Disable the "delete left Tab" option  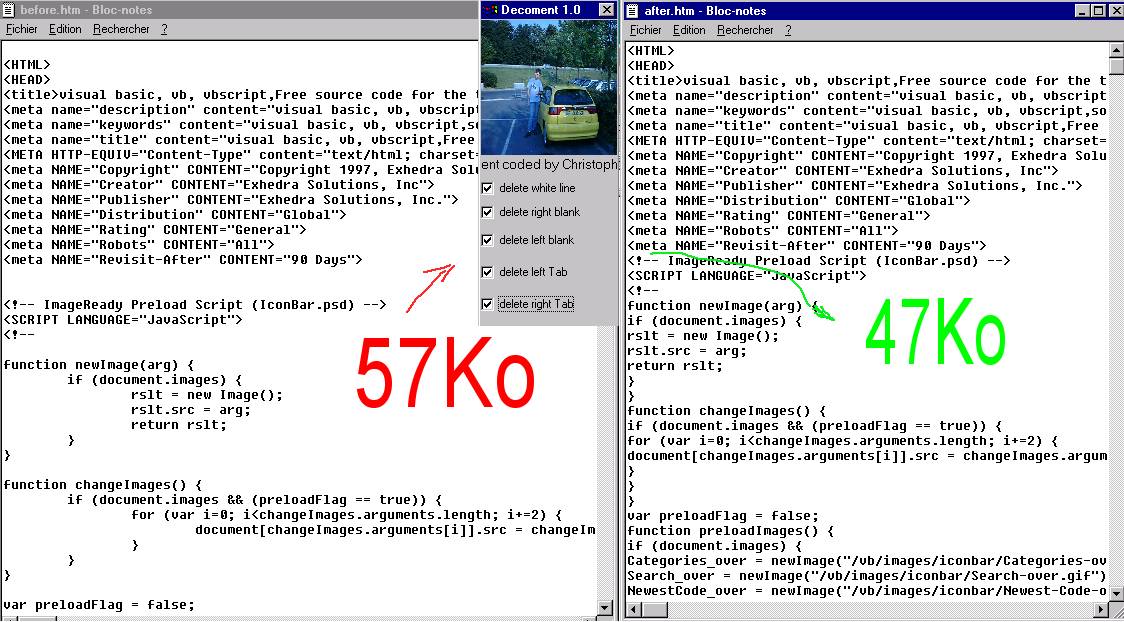[487, 272]
